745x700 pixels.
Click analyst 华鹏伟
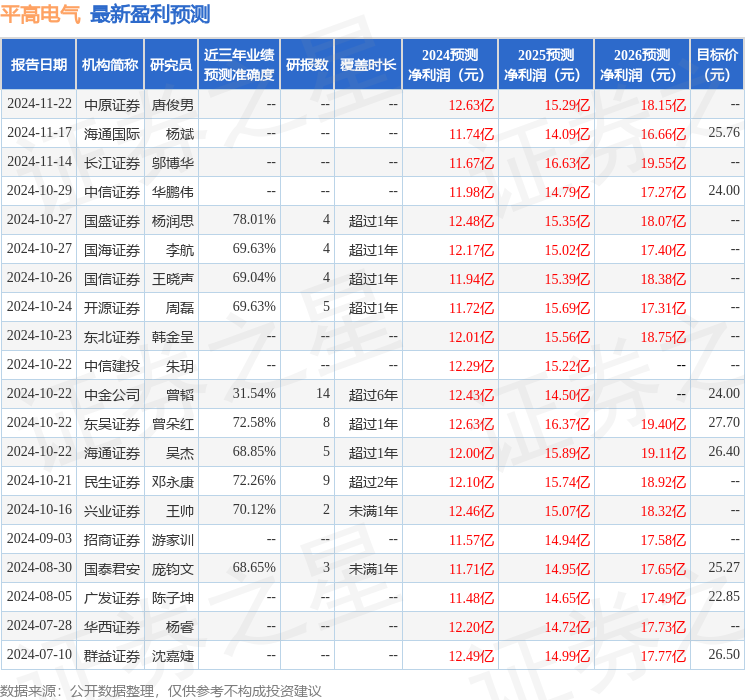click(x=173, y=192)
